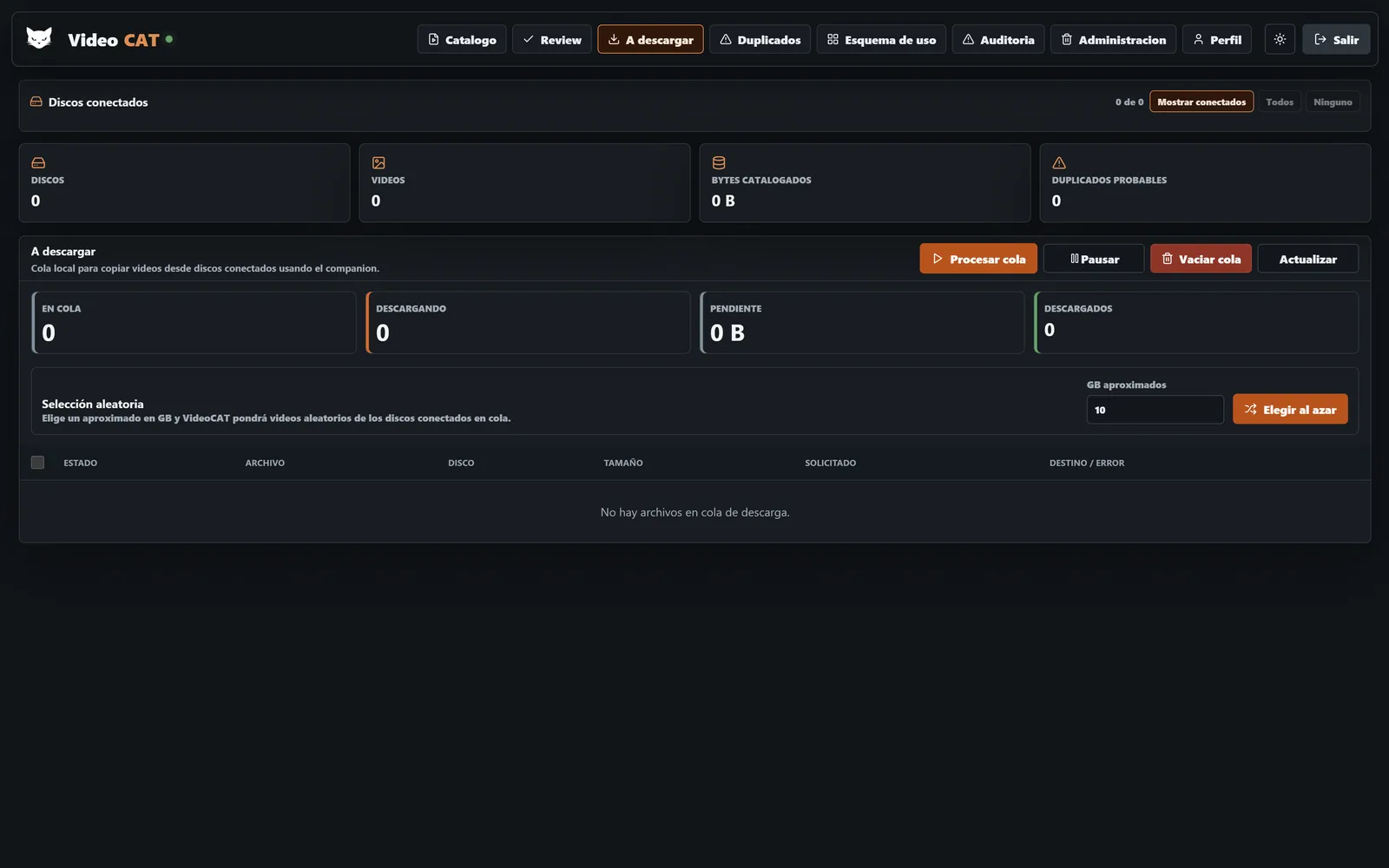Click the Salir logout button
The image size is (1389, 868).
(1336, 39)
